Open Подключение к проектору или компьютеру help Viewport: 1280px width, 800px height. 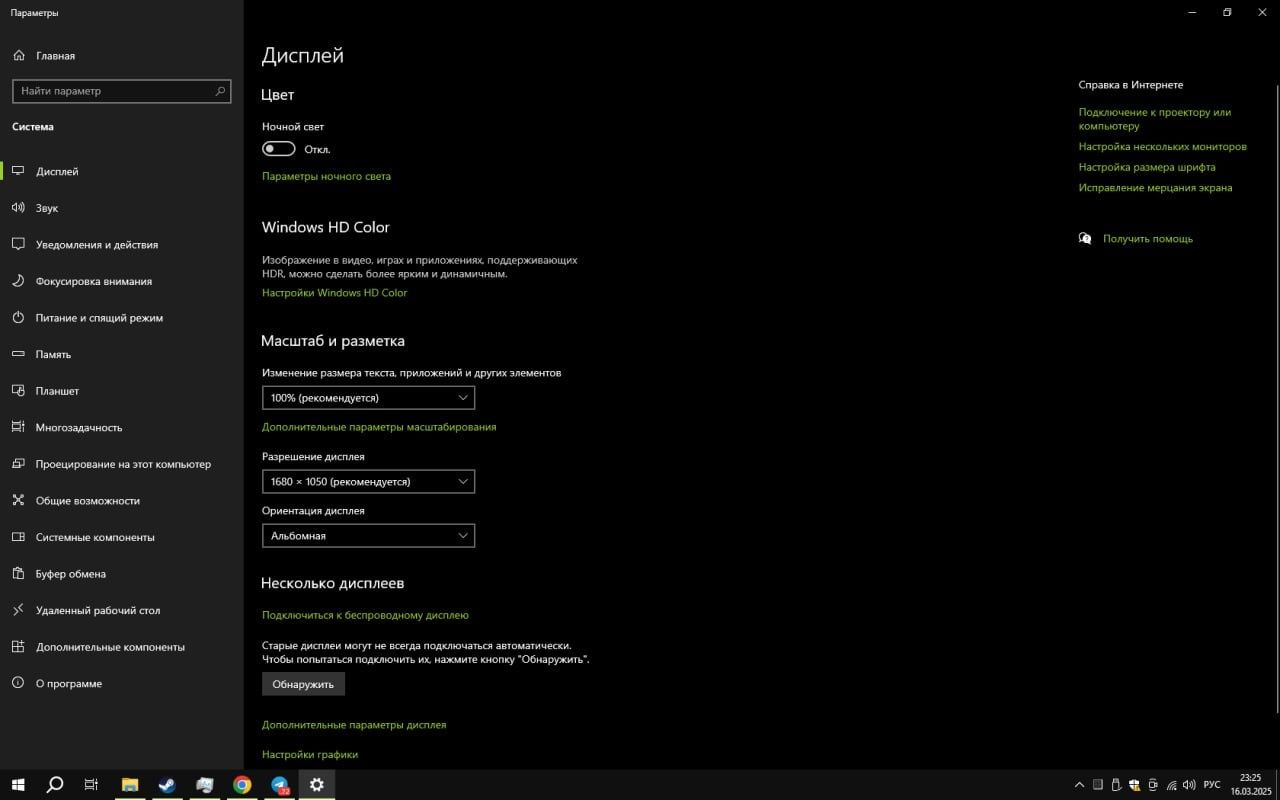(1155, 119)
